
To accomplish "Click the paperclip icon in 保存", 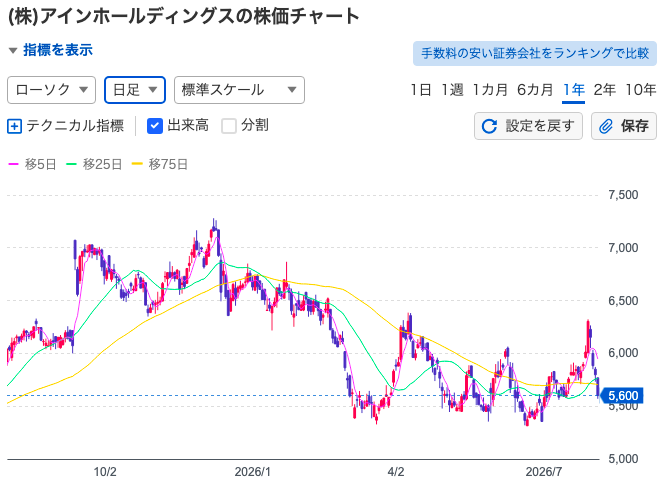I will pos(606,126).
